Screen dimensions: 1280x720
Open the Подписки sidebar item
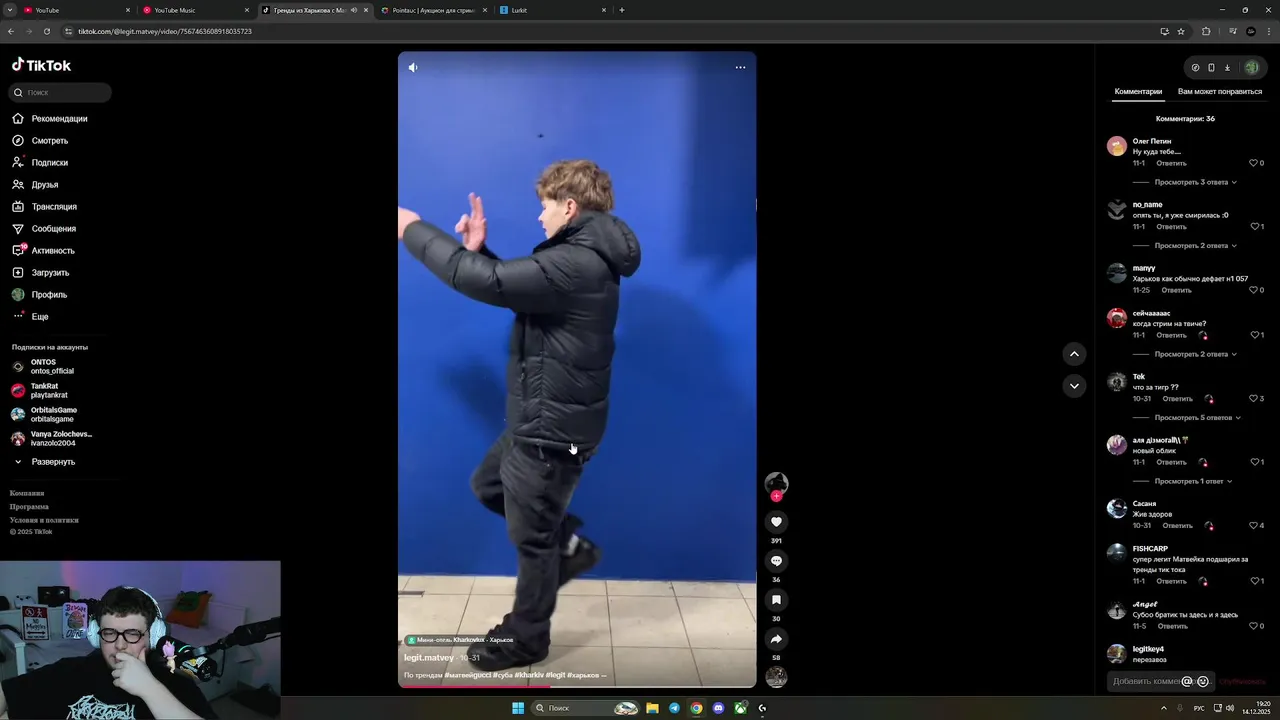pyautogui.click(x=49, y=163)
